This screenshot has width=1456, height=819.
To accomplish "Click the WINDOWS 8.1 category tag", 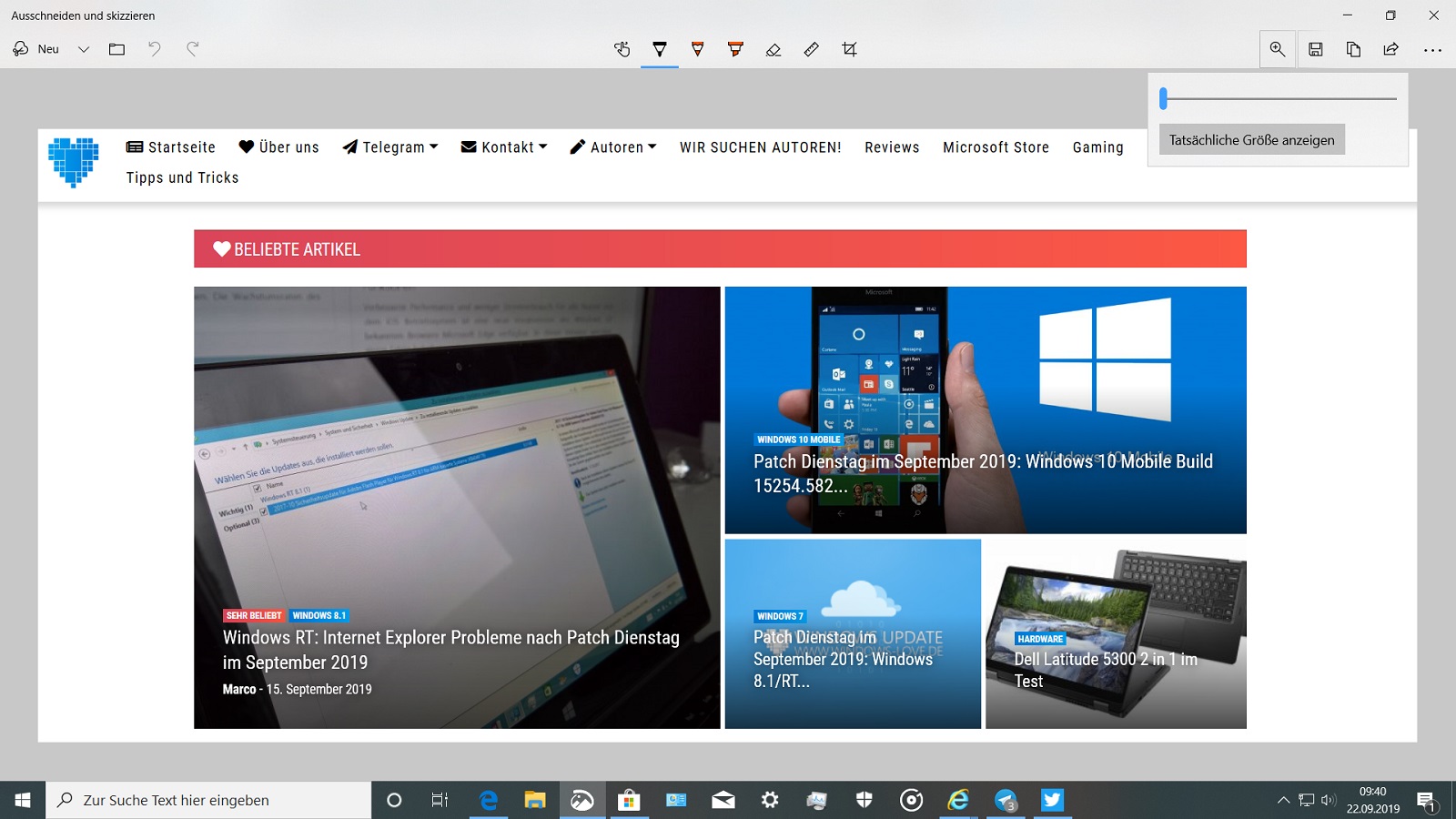I will click(x=319, y=615).
